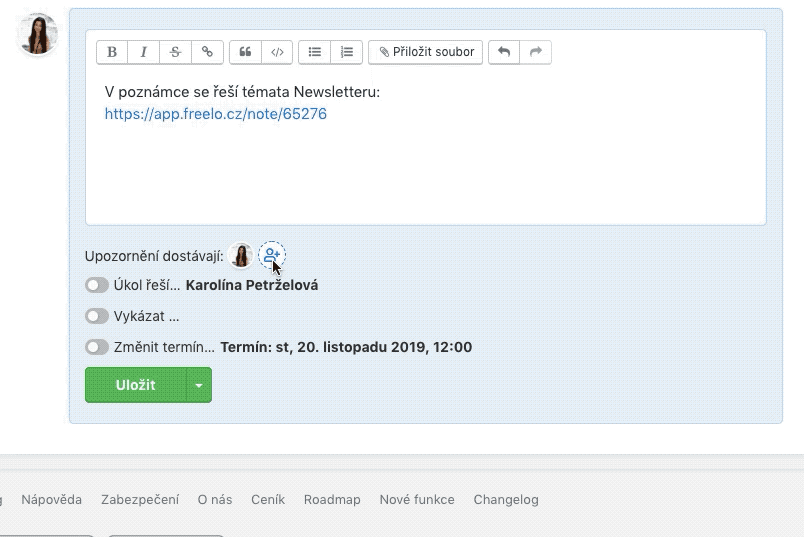The image size is (804, 537).
Task: Insert a hyperlink via link icon
Action: point(207,52)
